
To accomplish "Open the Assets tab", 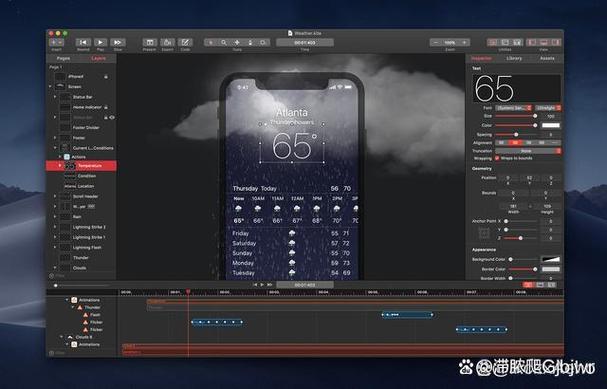I will (x=547, y=58).
